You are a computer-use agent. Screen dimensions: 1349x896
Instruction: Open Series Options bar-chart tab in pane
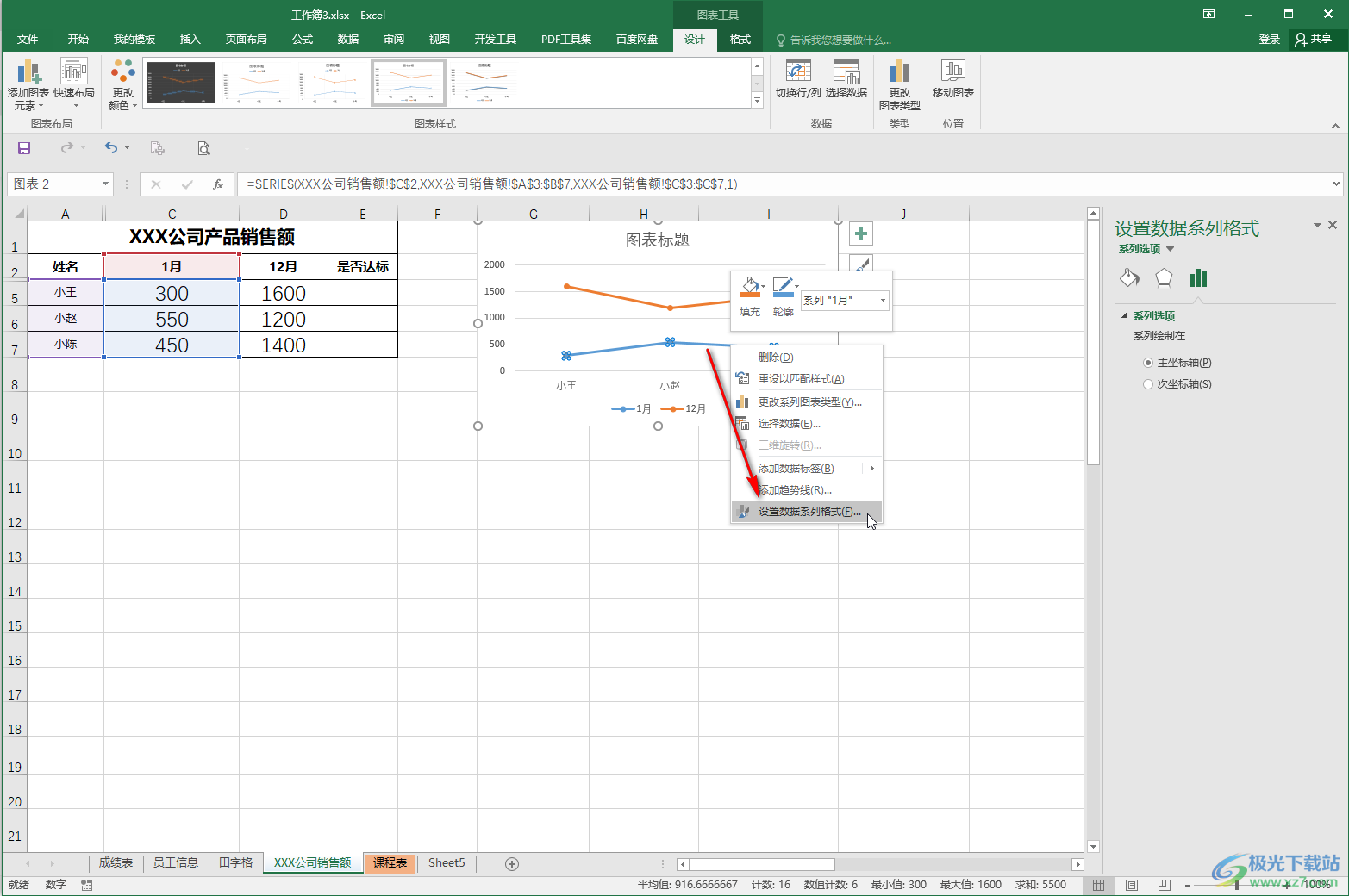click(1197, 277)
